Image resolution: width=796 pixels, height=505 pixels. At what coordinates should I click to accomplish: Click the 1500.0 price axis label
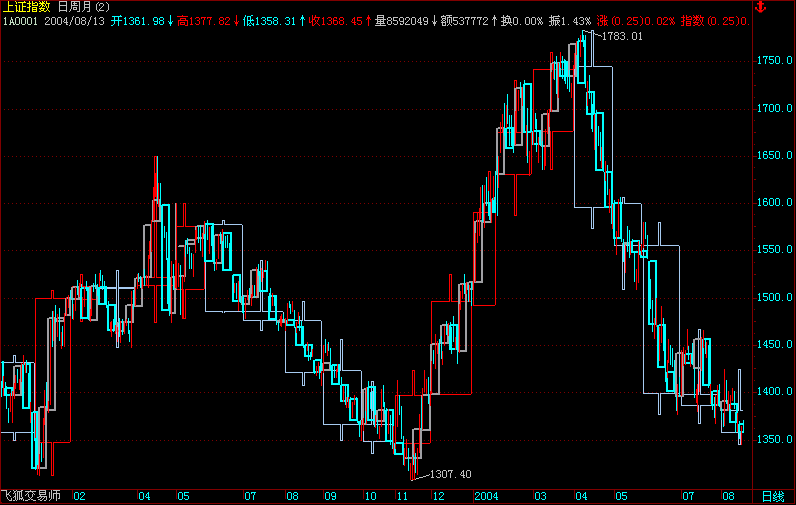[774, 297]
